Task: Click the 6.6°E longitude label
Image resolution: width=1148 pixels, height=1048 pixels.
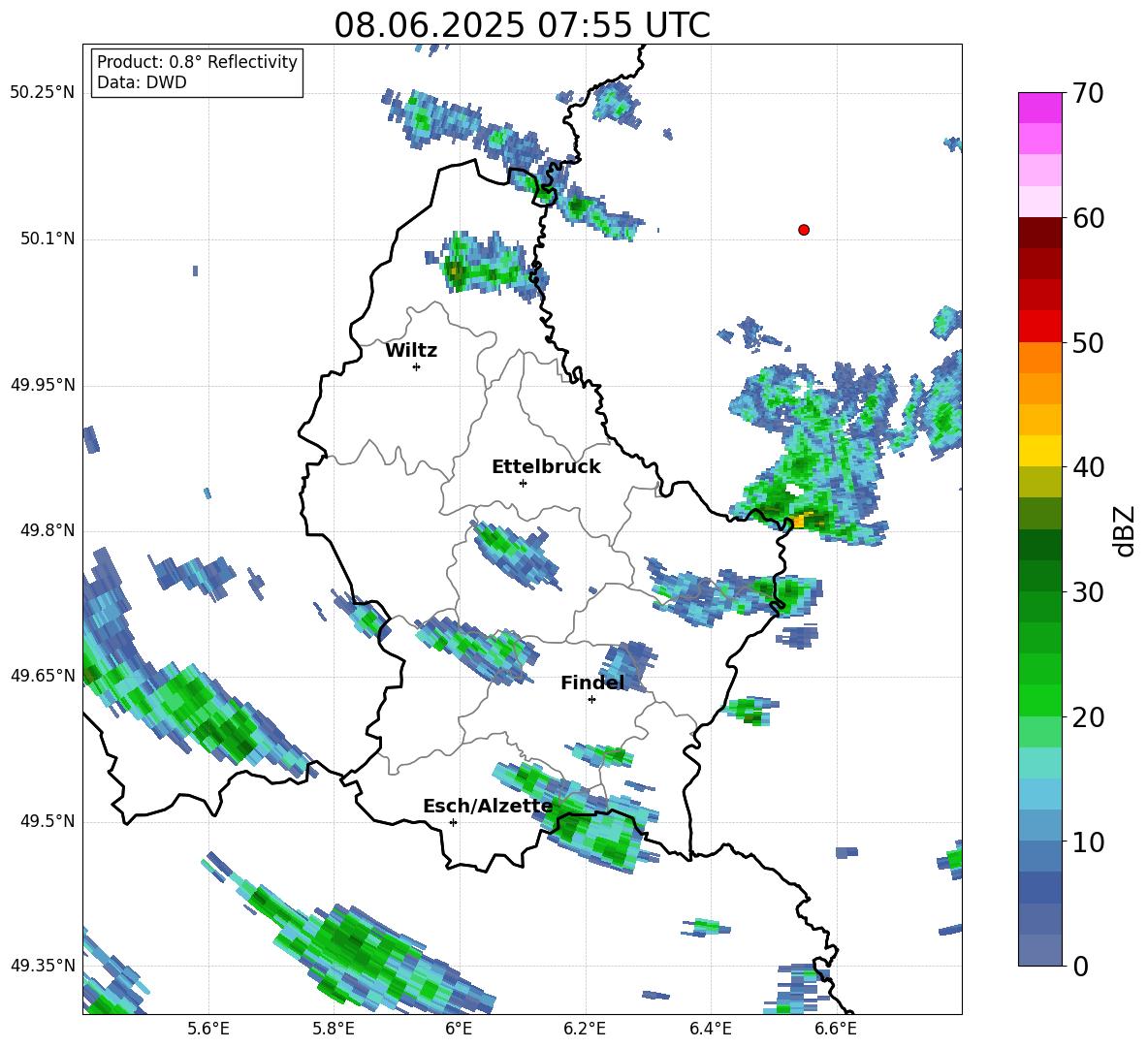Action: (x=836, y=1029)
